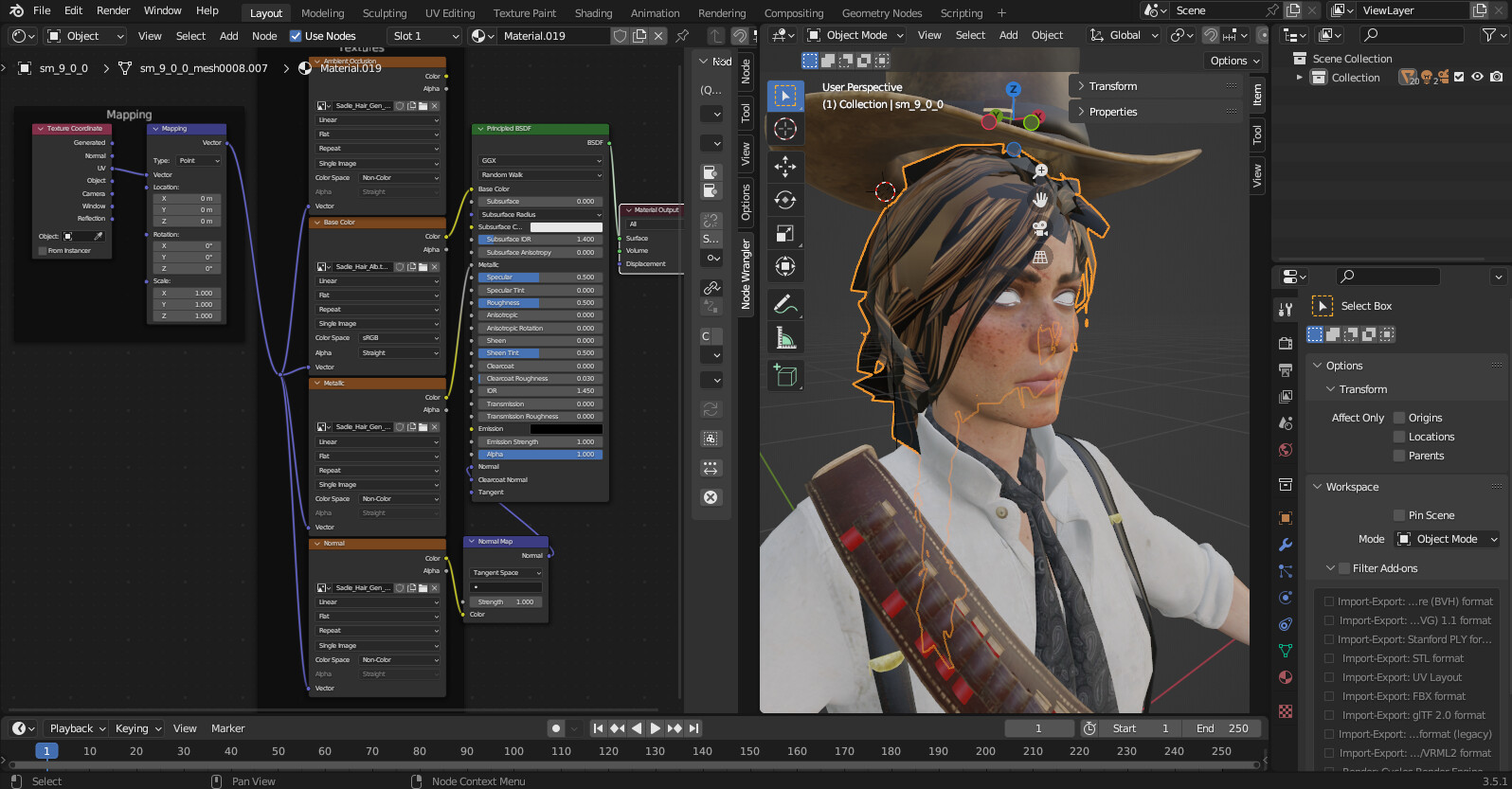Expand the Transform panel in the sidebar

(1155, 86)
